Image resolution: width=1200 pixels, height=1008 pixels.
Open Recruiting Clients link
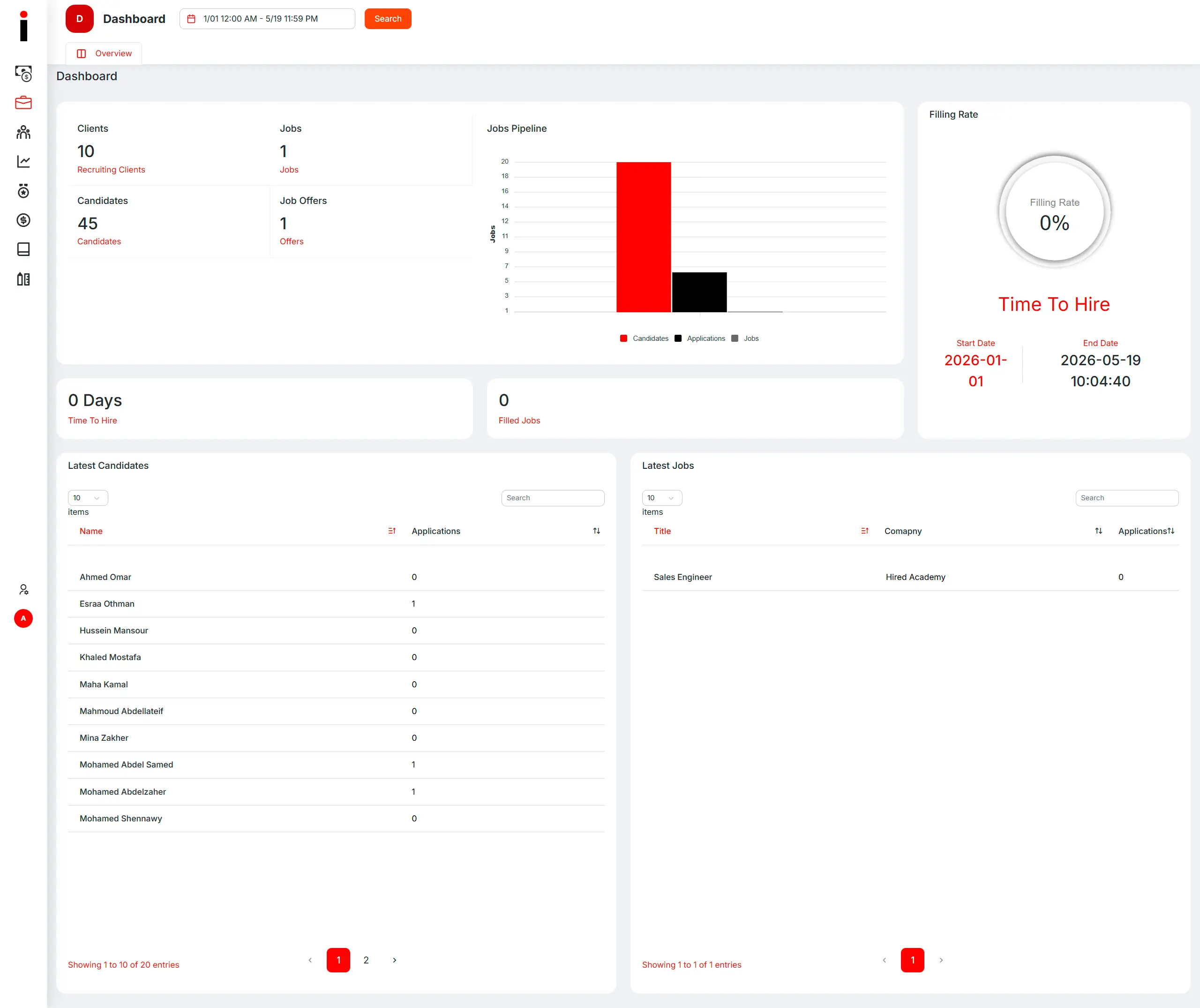[x=112, y=170]
